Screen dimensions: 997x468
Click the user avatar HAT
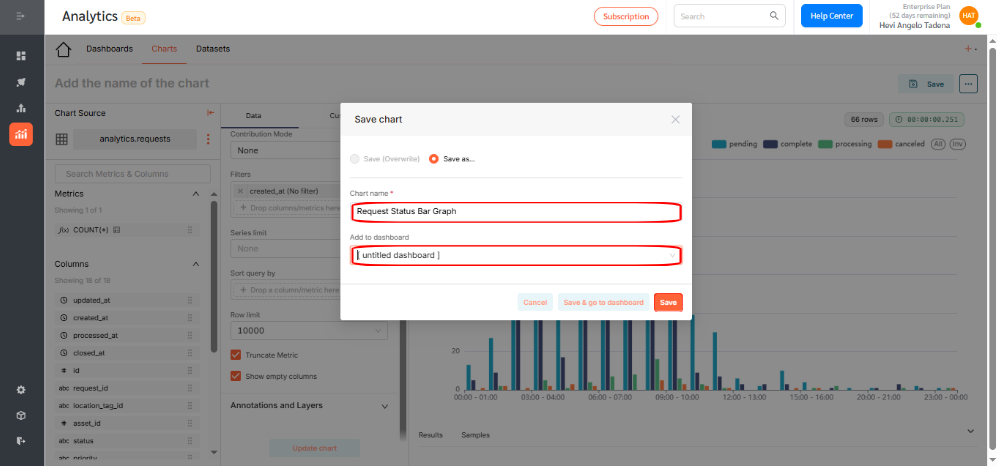968,15
